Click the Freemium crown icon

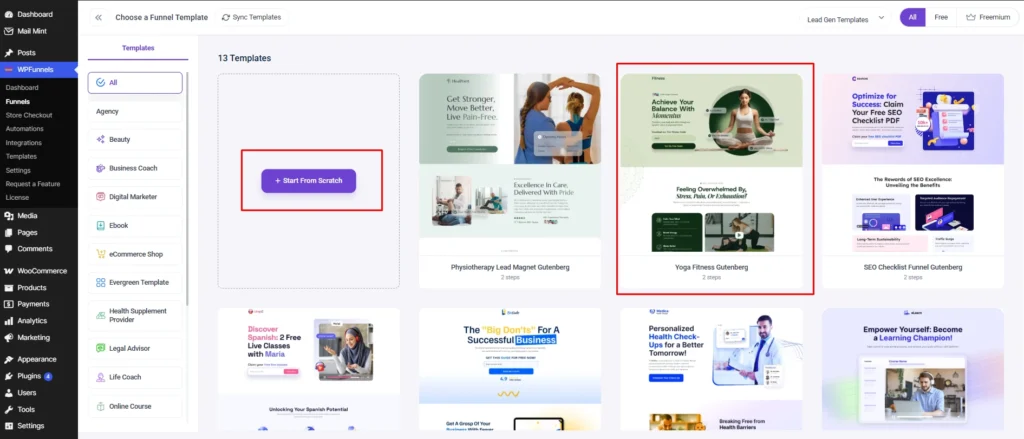[x=970, y=18]
